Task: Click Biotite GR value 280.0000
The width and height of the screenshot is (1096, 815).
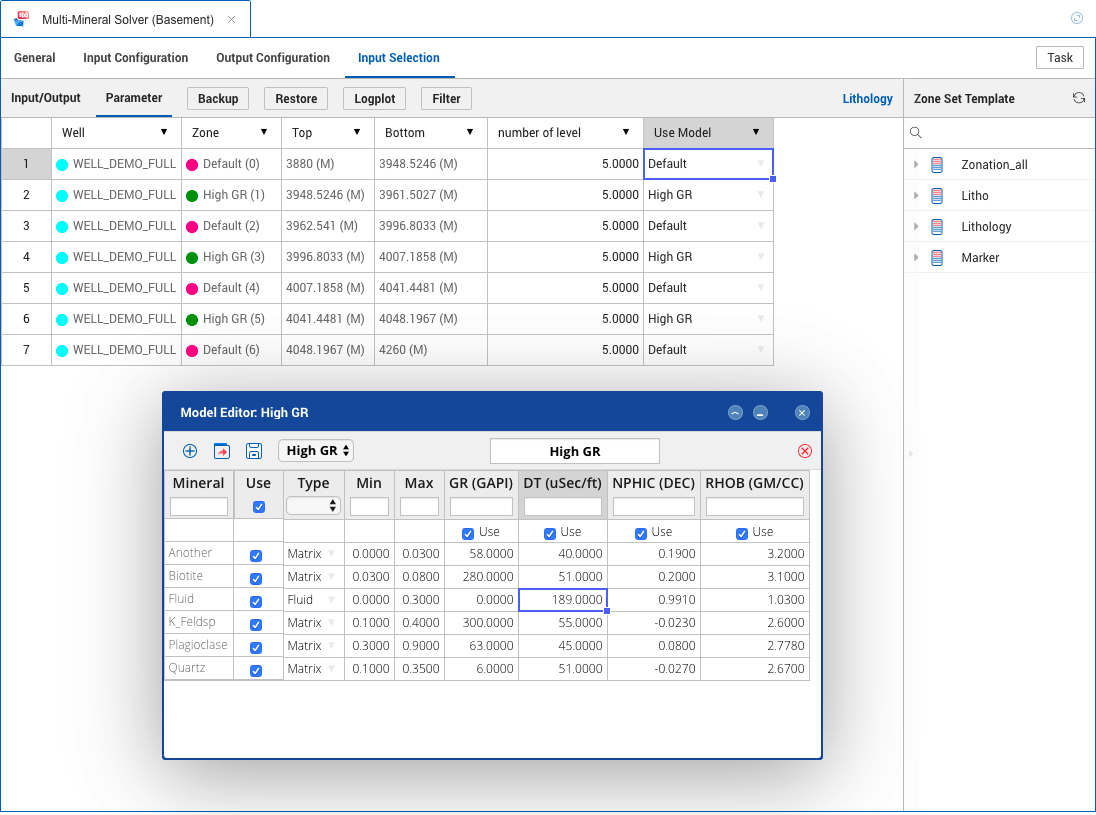Action: [481, 577]
